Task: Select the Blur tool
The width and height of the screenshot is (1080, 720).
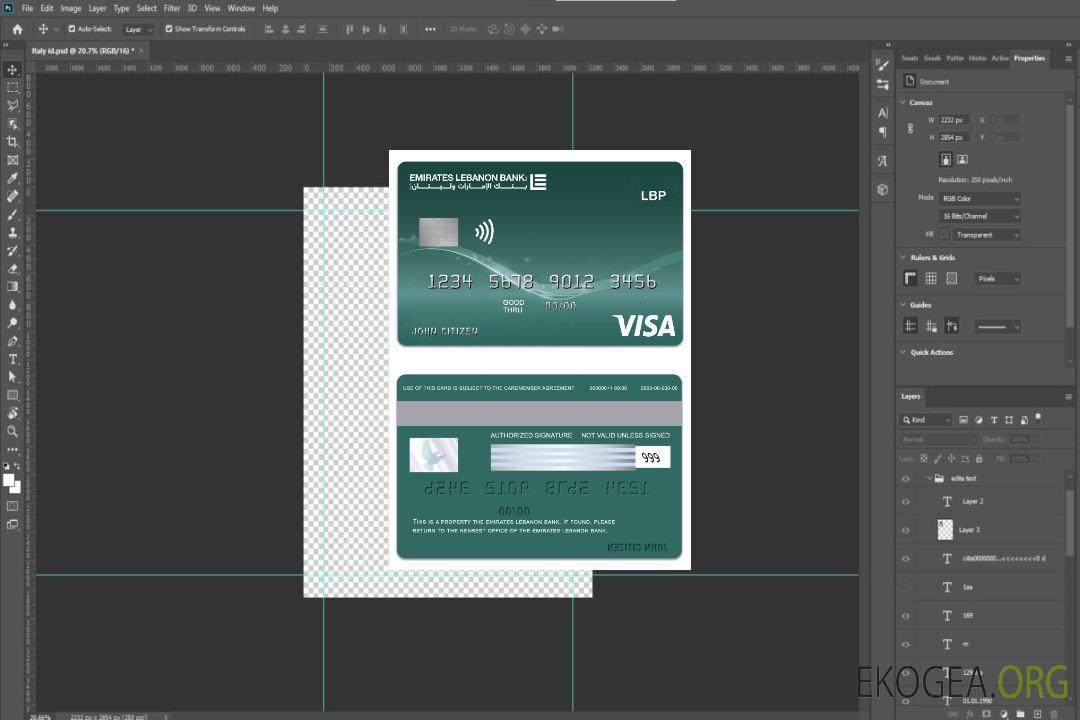Action: [x=12, y=305]
